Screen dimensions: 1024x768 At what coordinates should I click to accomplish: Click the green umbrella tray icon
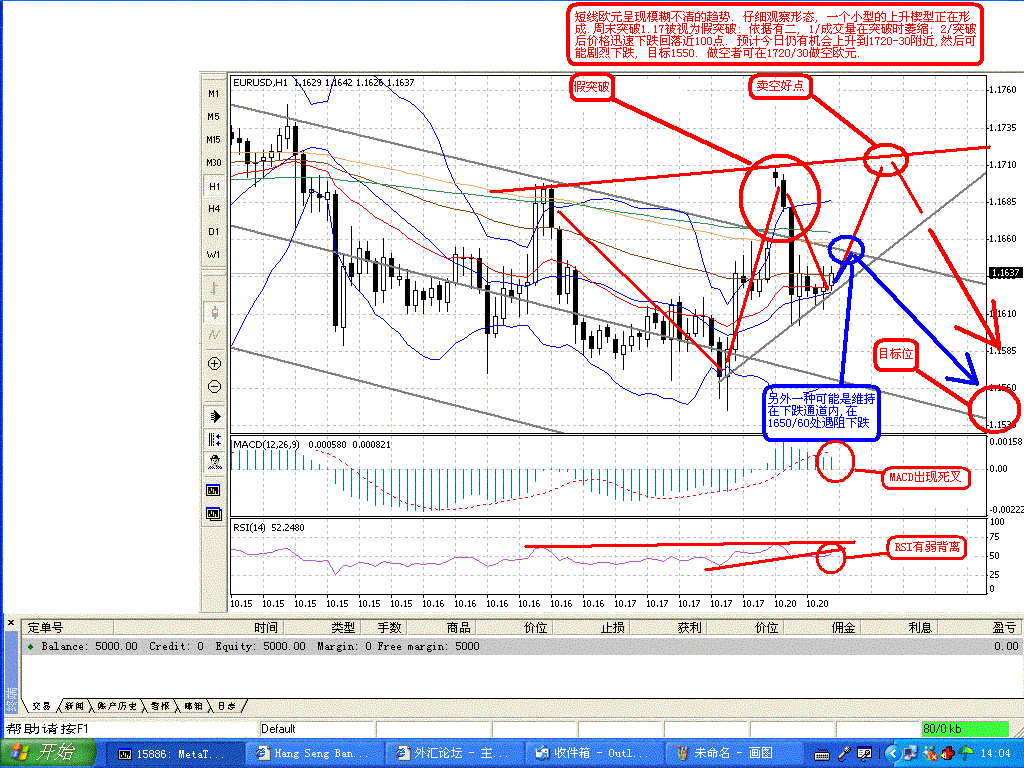click(968, 754)
